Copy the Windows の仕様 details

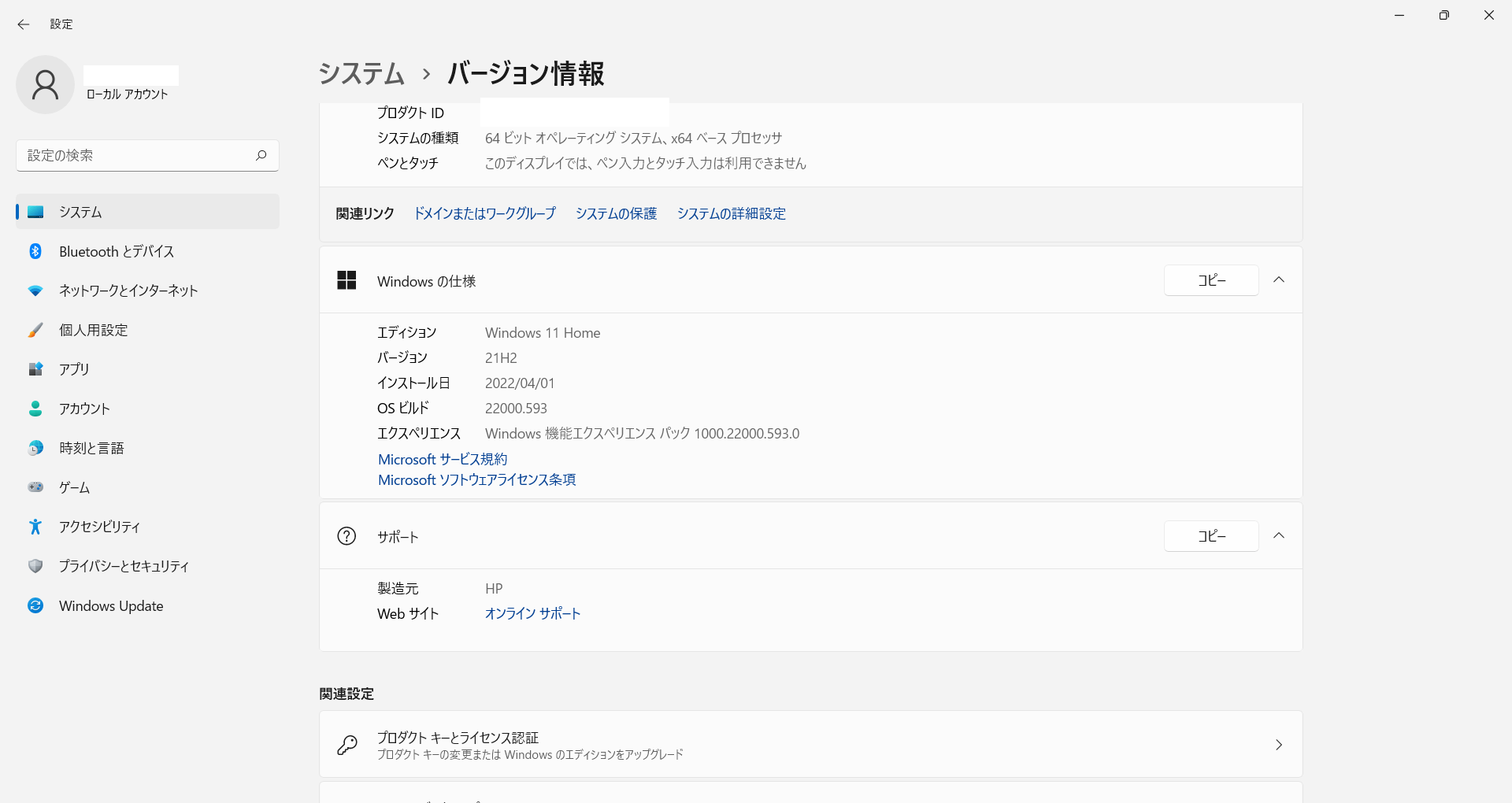pos(1211,280)
